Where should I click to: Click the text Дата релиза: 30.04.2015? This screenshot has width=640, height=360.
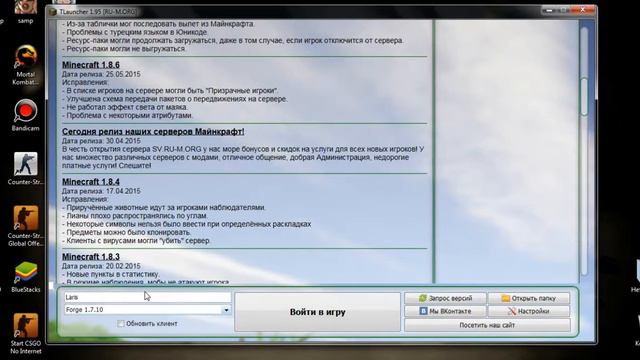click(101, 141)
